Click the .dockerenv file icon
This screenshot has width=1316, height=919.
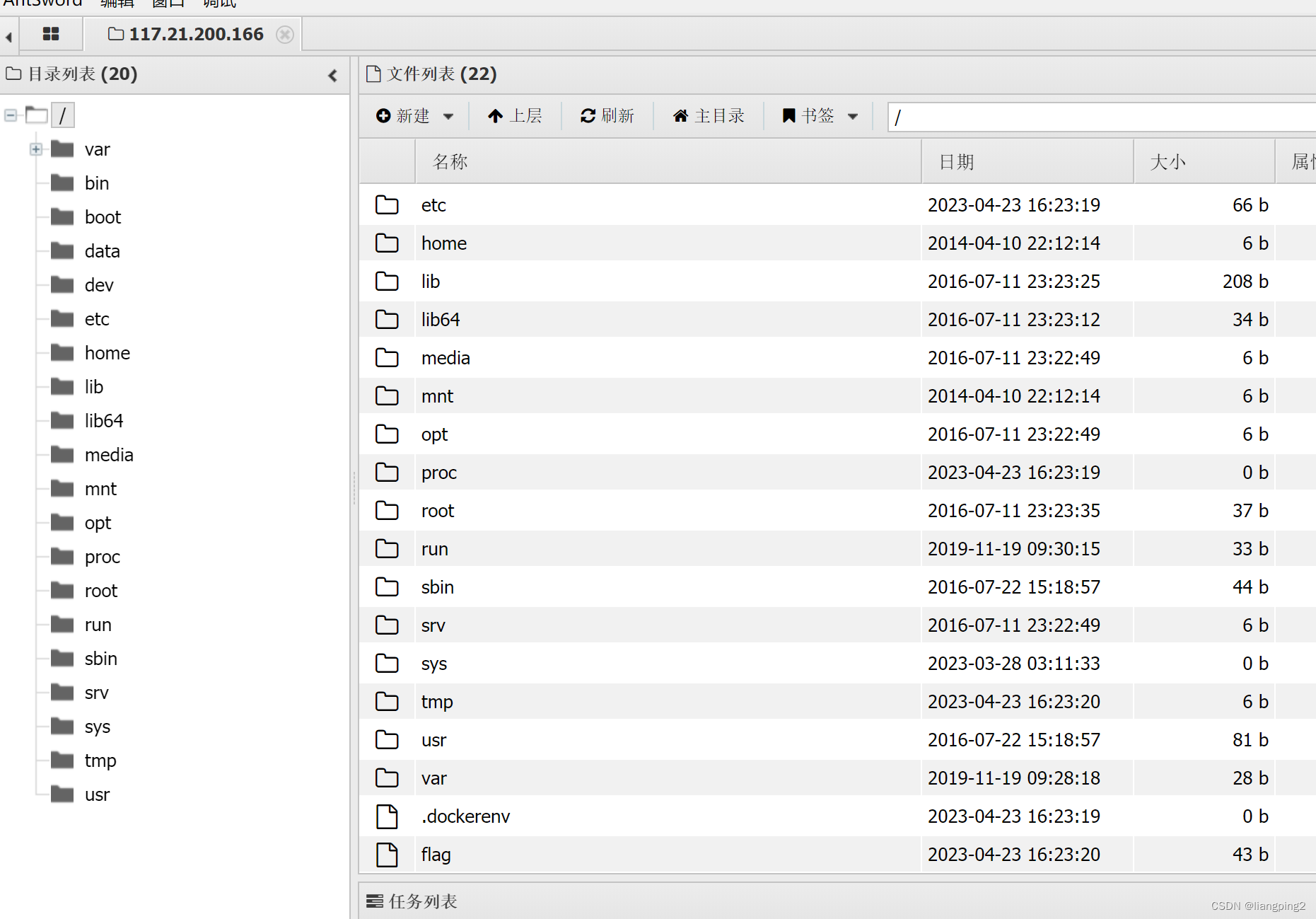(387, 816)
